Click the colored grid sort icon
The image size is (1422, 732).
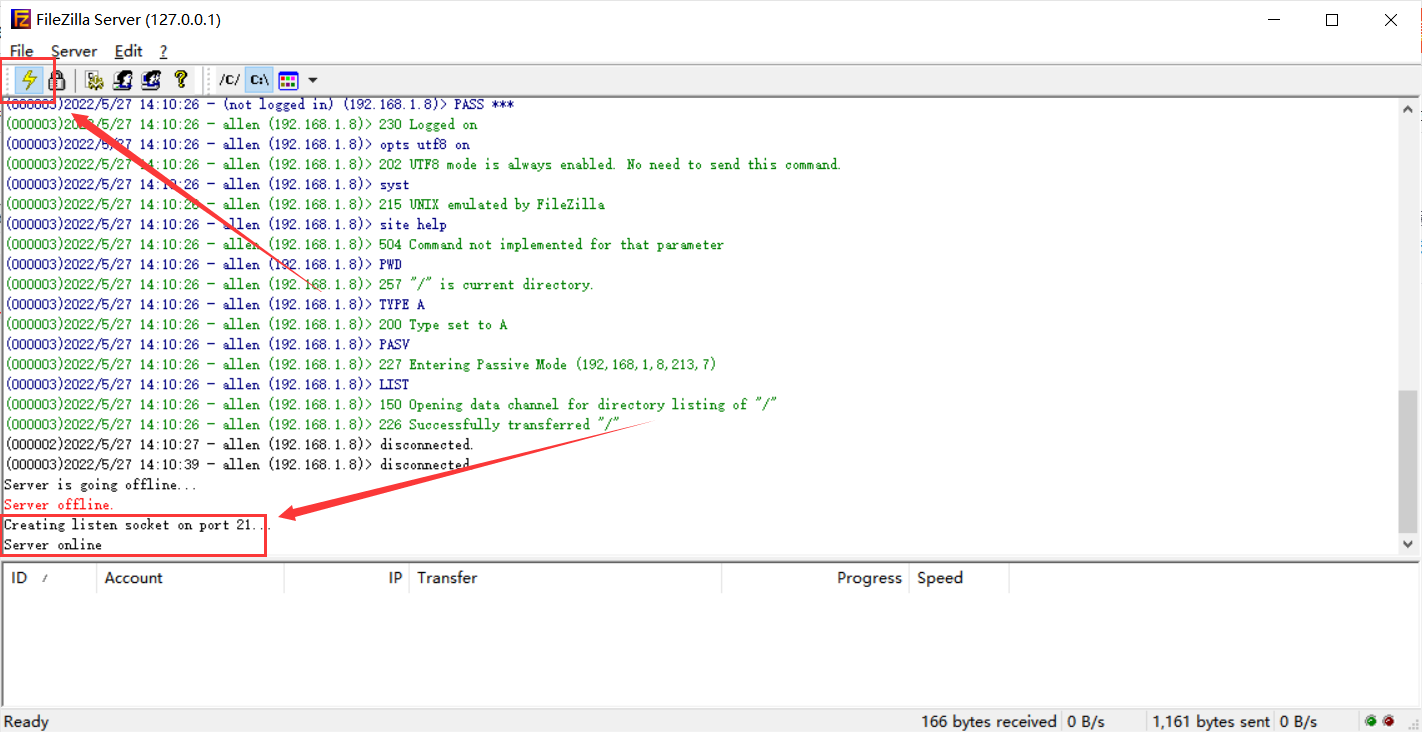(288, 80)
